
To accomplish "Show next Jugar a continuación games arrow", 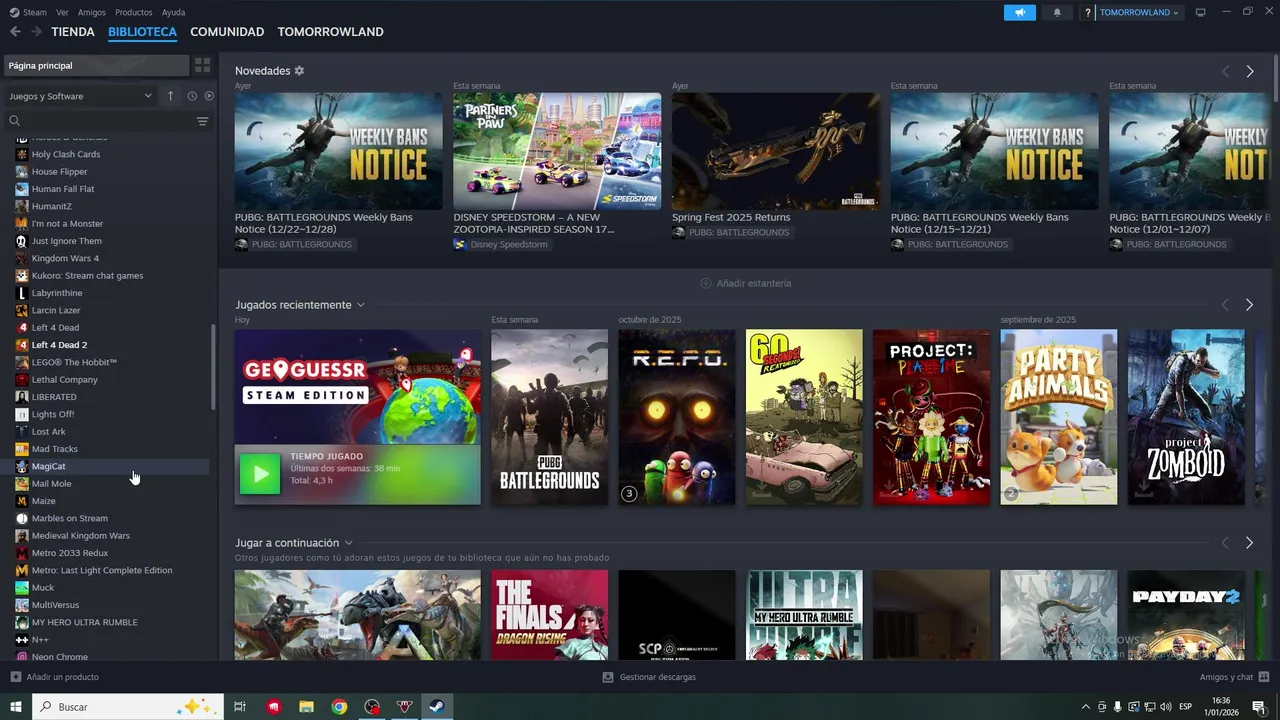I will 1249,542.
